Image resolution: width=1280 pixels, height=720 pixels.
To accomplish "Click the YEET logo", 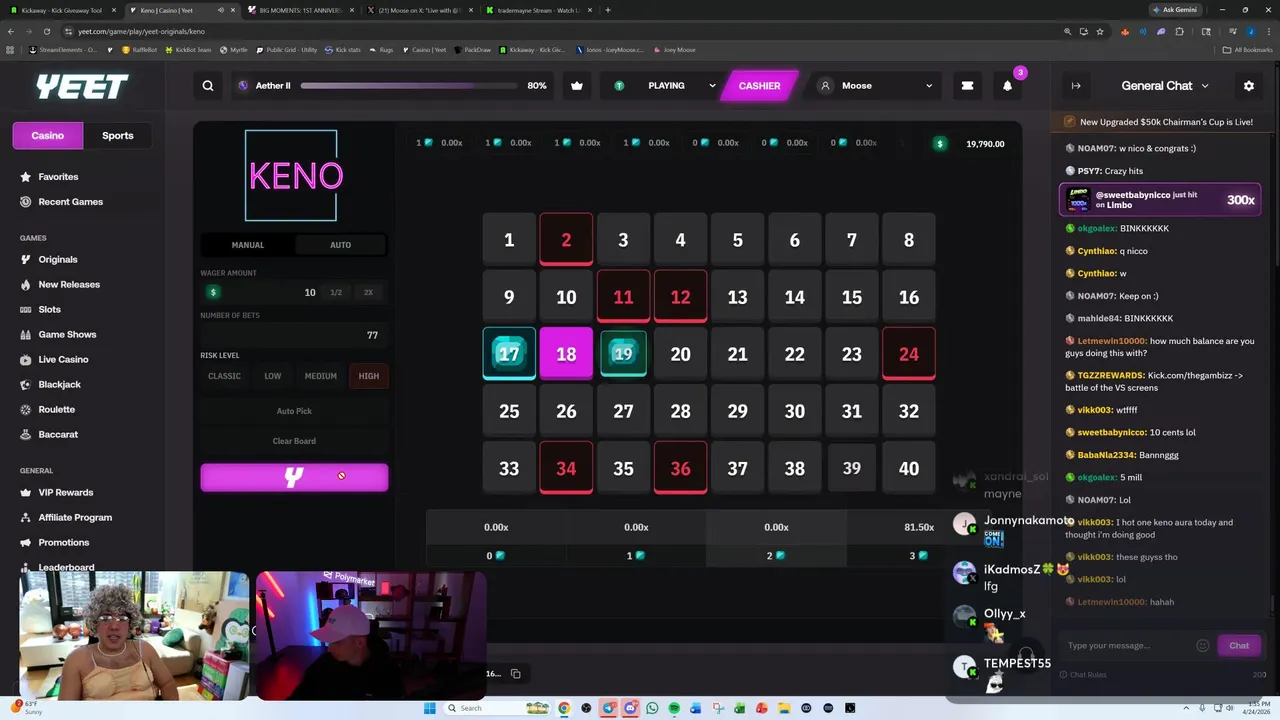I will point(82,87).
